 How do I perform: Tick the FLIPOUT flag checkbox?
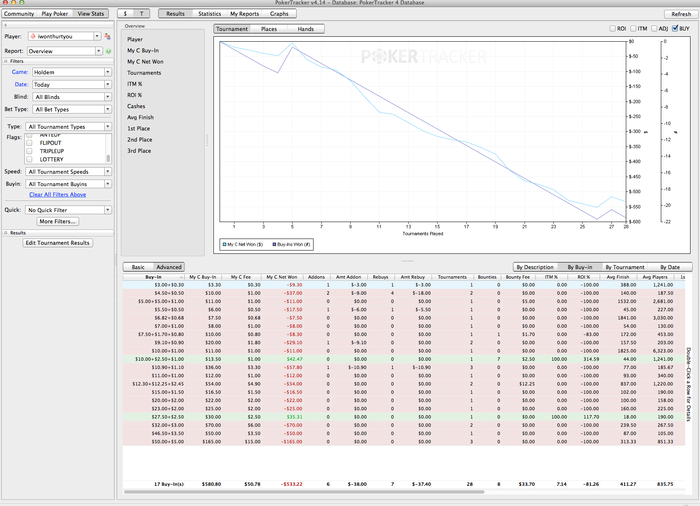pyautogui.click(x=29, y=143)
